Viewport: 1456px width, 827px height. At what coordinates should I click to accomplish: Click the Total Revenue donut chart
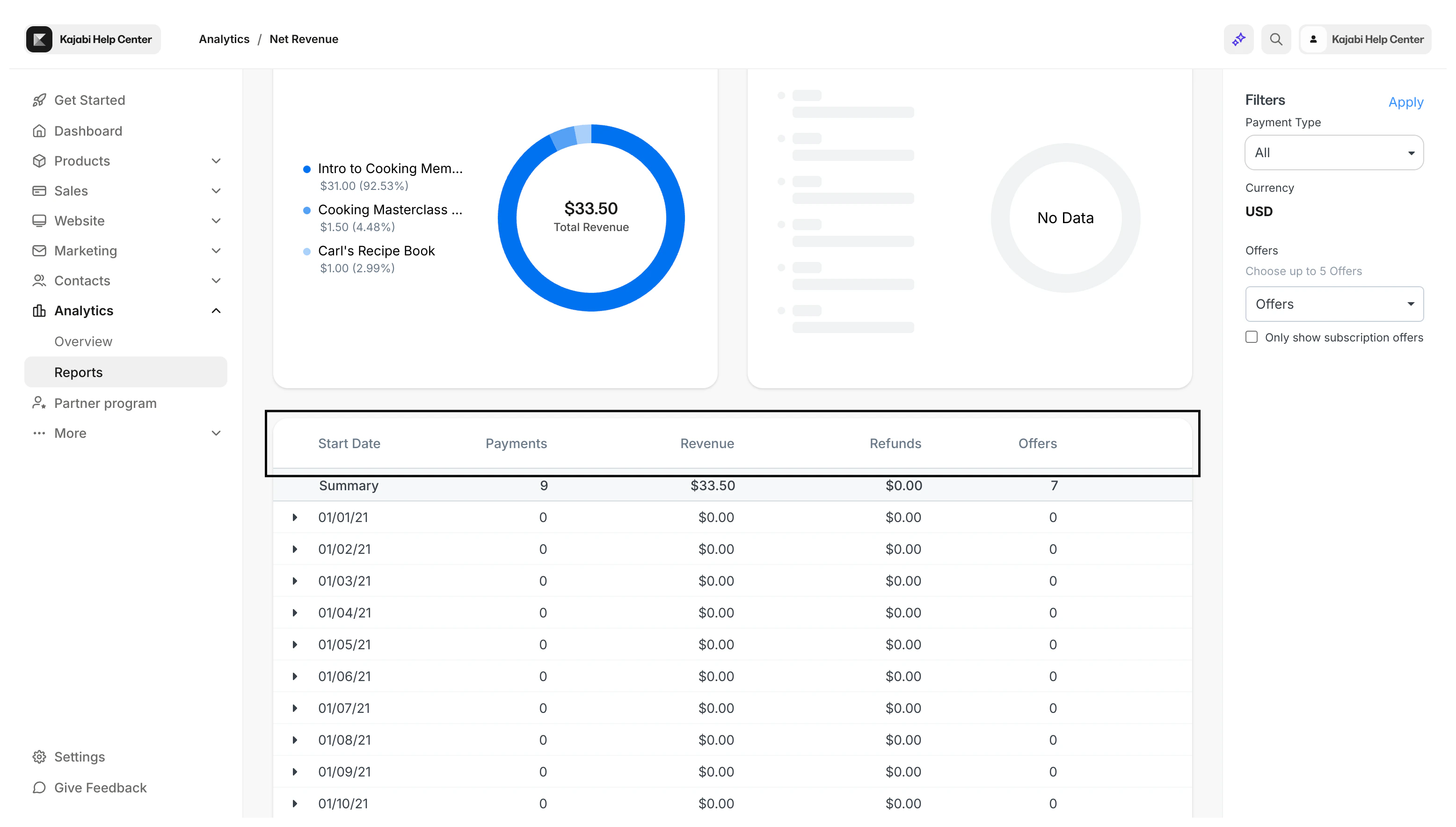591,218
